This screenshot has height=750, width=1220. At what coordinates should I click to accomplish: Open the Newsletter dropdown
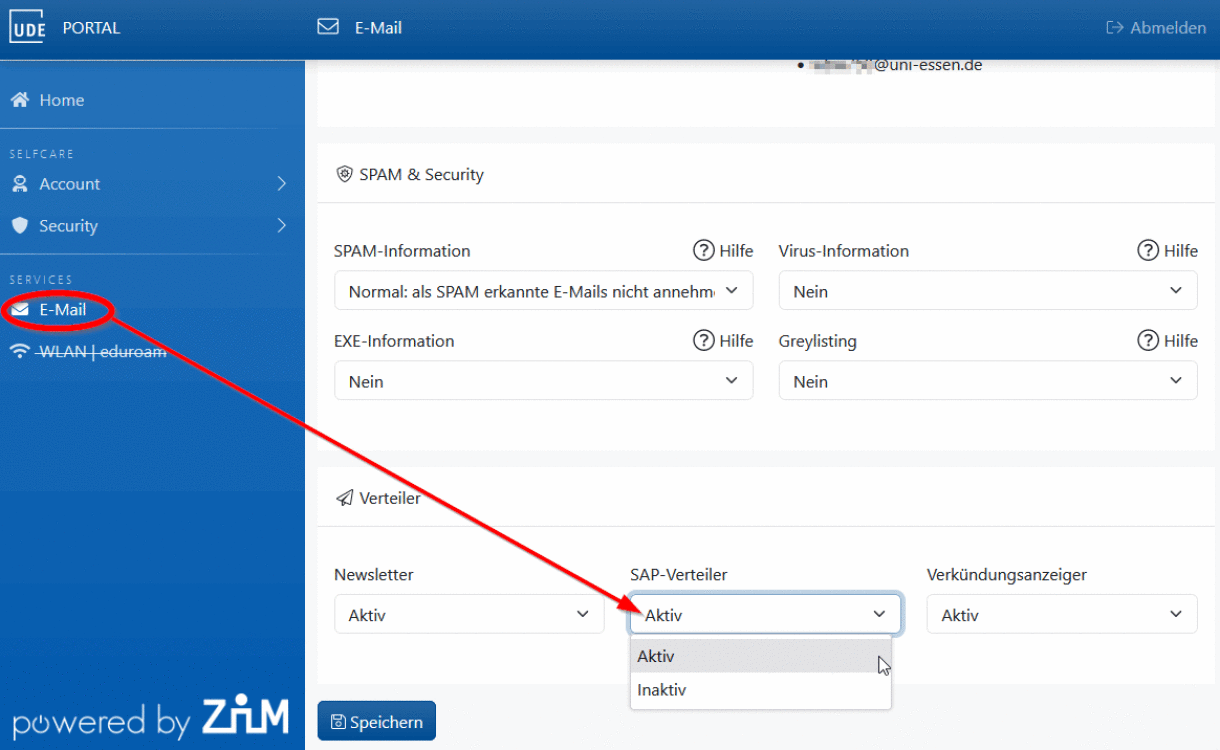[x=469, y=615]
